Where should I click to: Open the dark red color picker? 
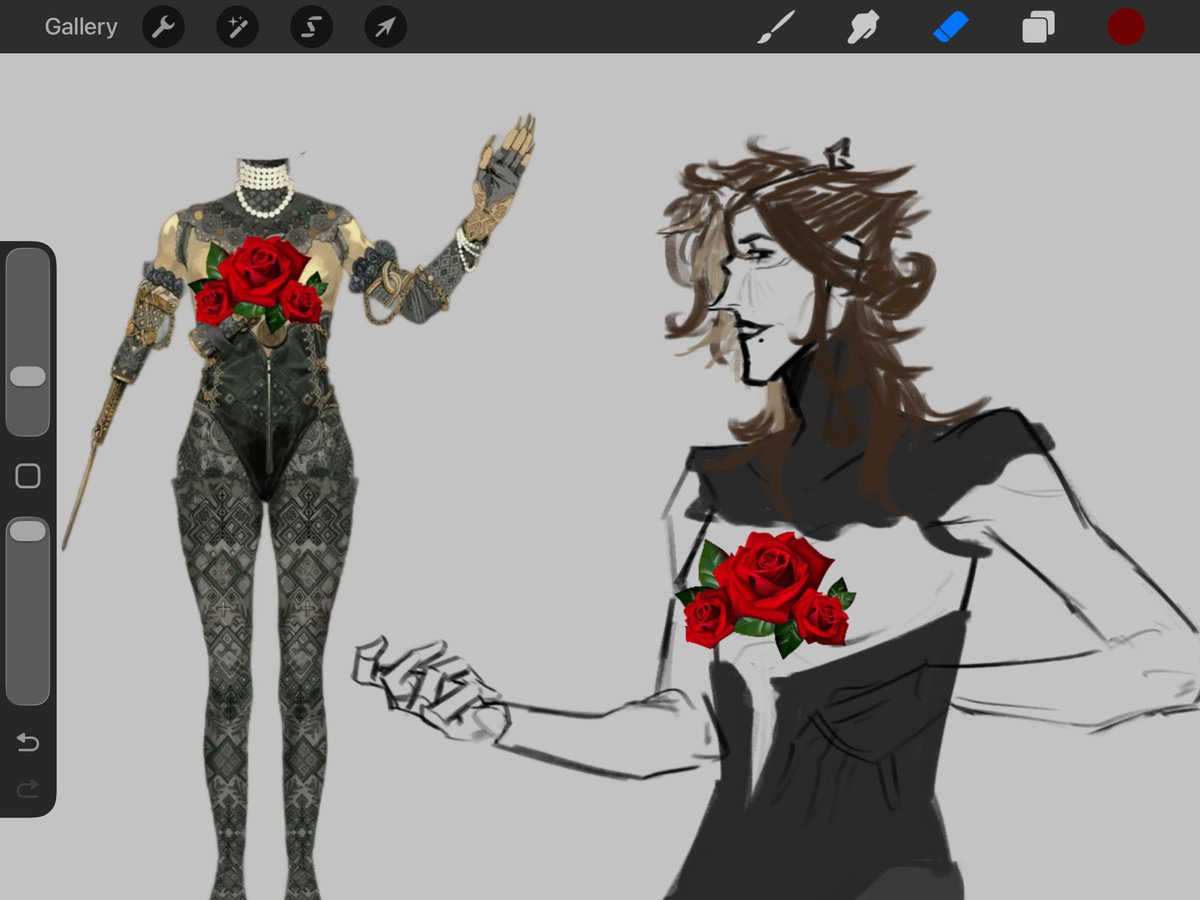tap(1126, 27)
